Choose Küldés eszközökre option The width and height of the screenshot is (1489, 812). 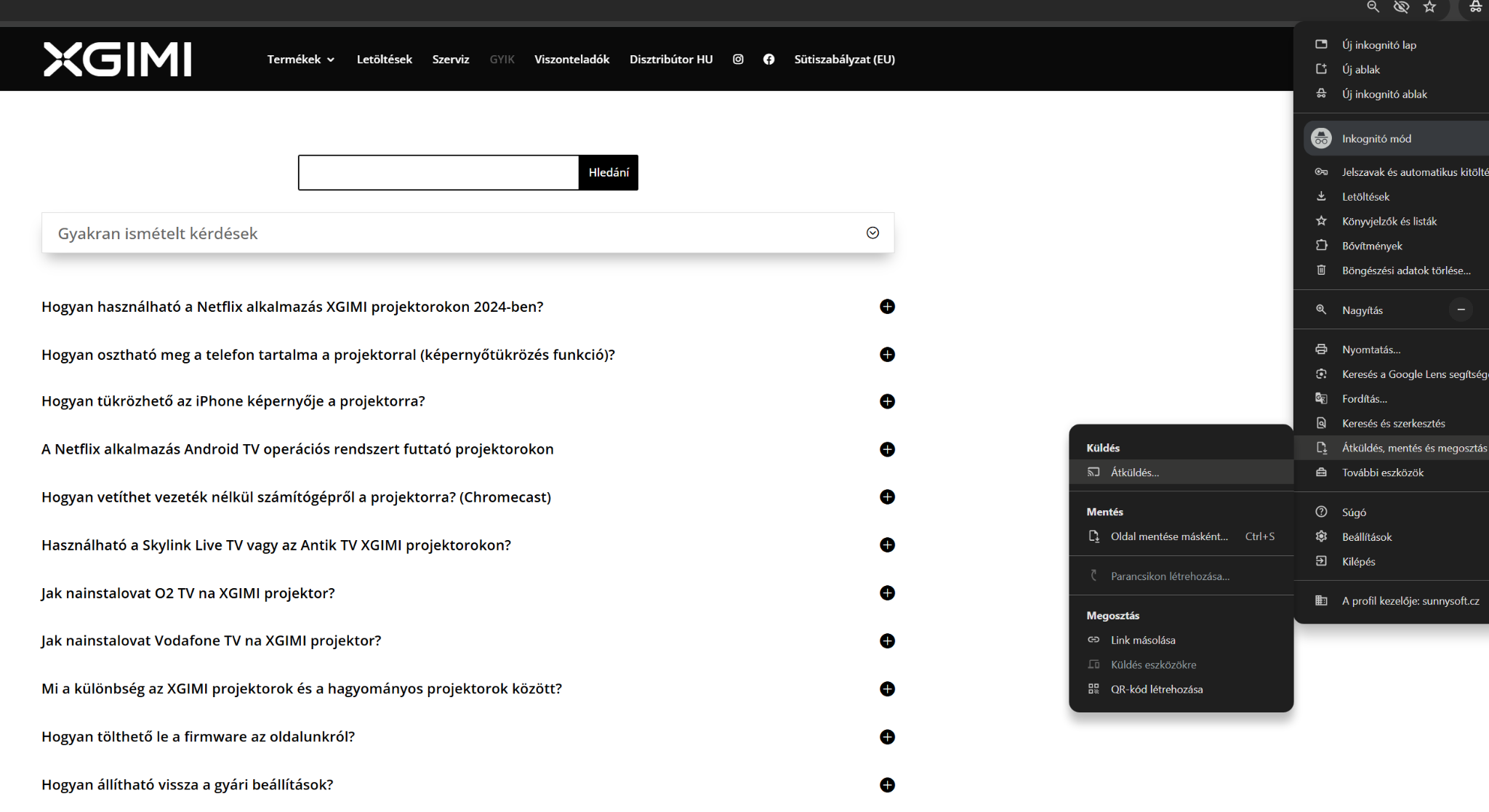1181,664
